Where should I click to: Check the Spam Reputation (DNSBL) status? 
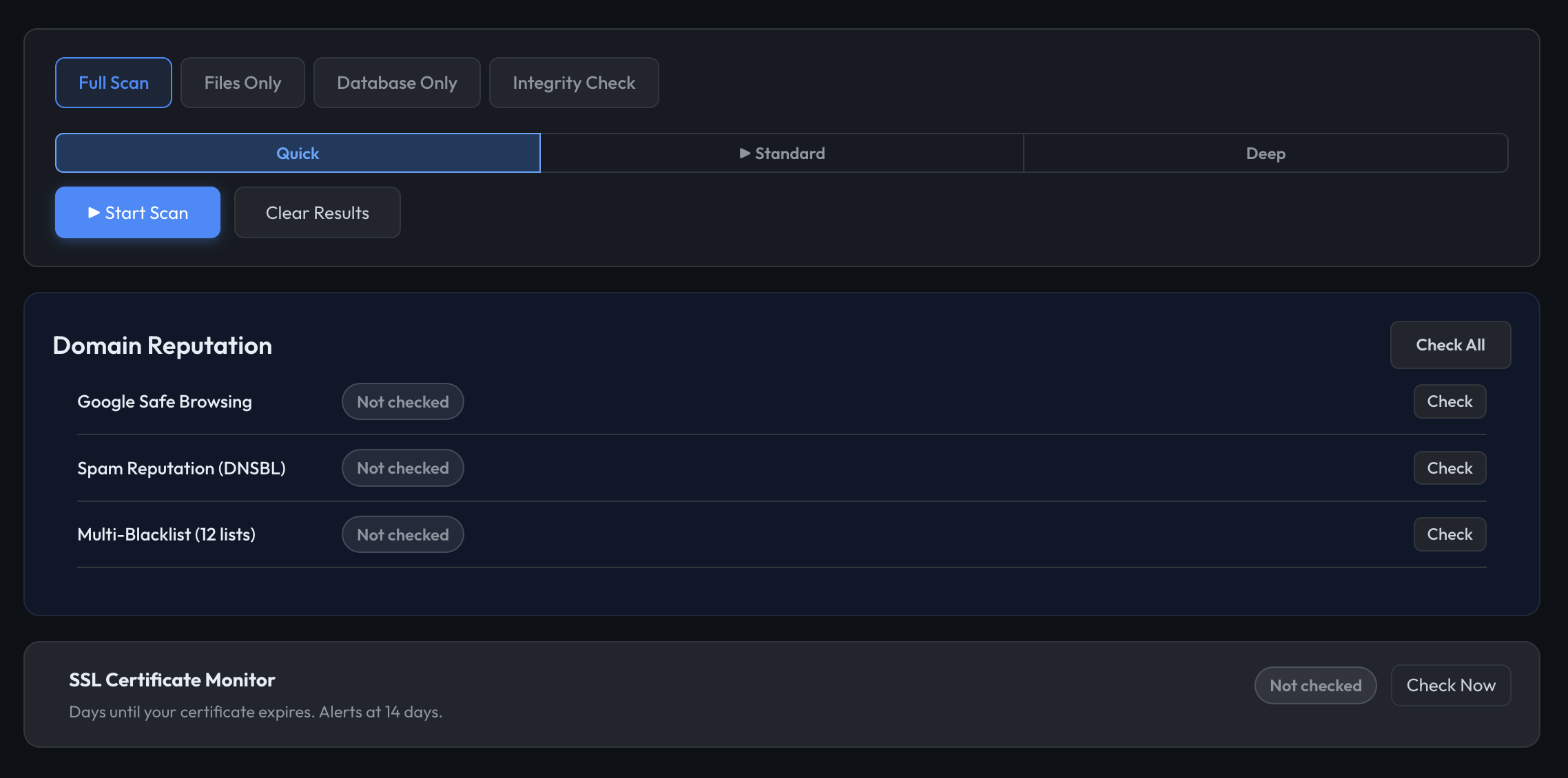(1450, 467)
